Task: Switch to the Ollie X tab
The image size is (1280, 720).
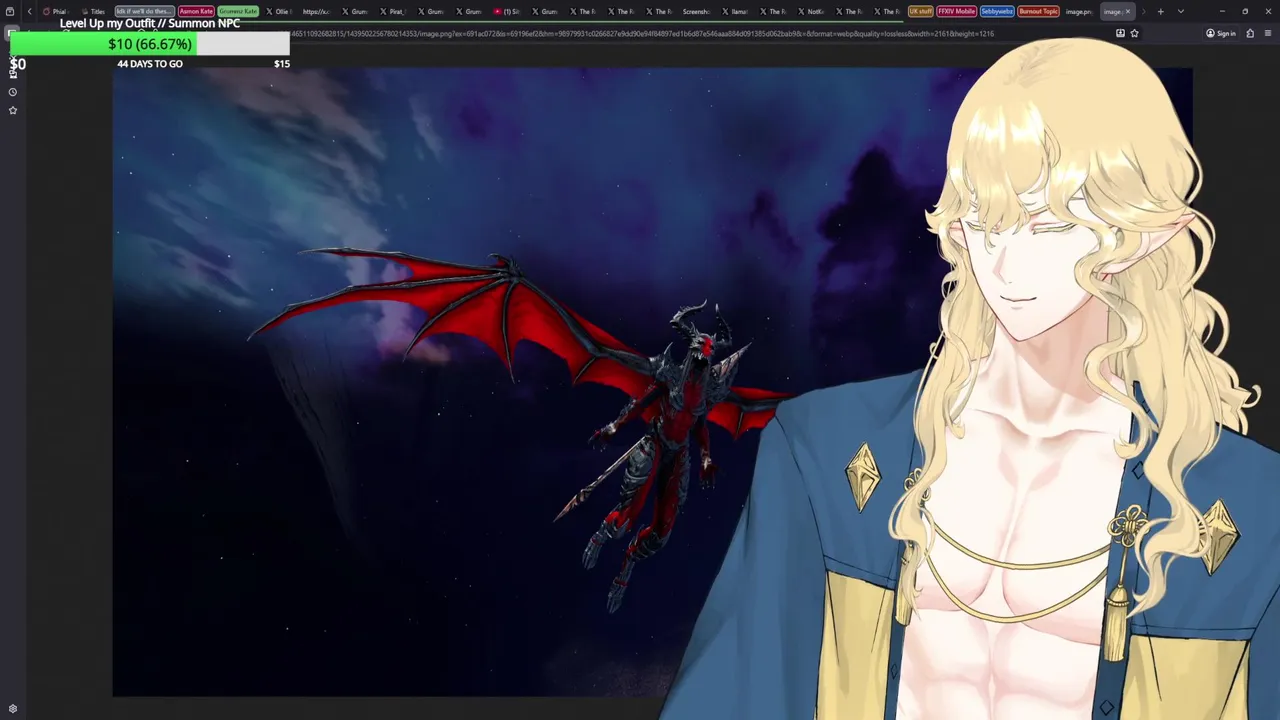Action: 278,11
